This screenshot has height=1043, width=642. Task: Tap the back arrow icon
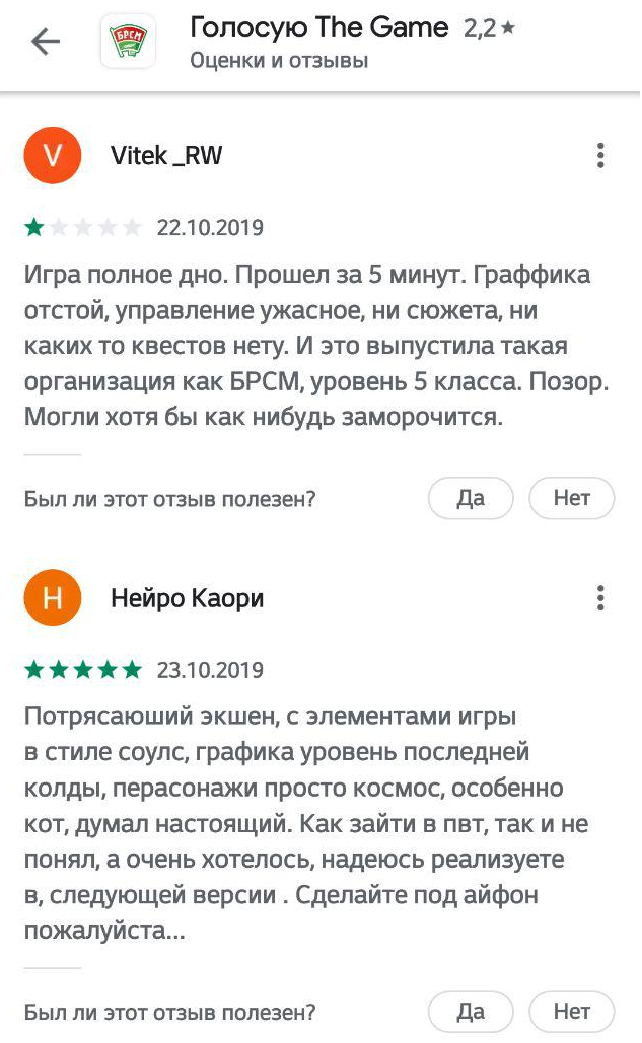coord(45,42)
